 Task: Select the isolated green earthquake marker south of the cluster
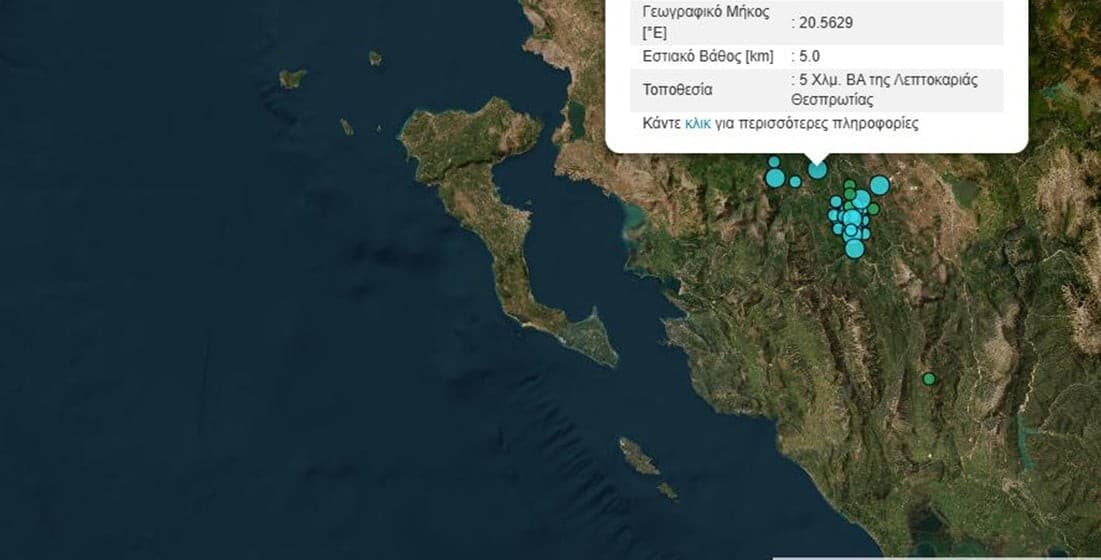click(929, 378)
